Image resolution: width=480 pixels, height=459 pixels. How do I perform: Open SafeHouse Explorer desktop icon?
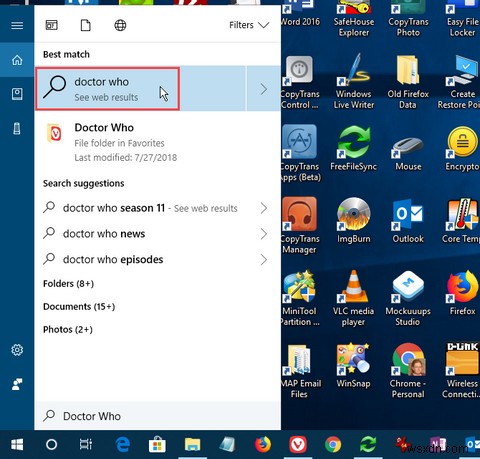pos(354,19)
